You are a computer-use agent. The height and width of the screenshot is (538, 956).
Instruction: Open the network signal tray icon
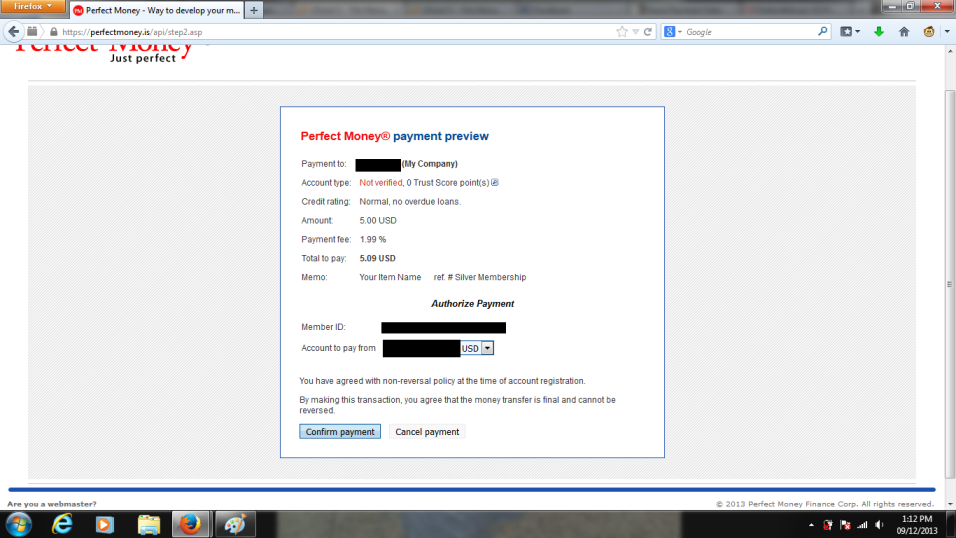(862, 525)
